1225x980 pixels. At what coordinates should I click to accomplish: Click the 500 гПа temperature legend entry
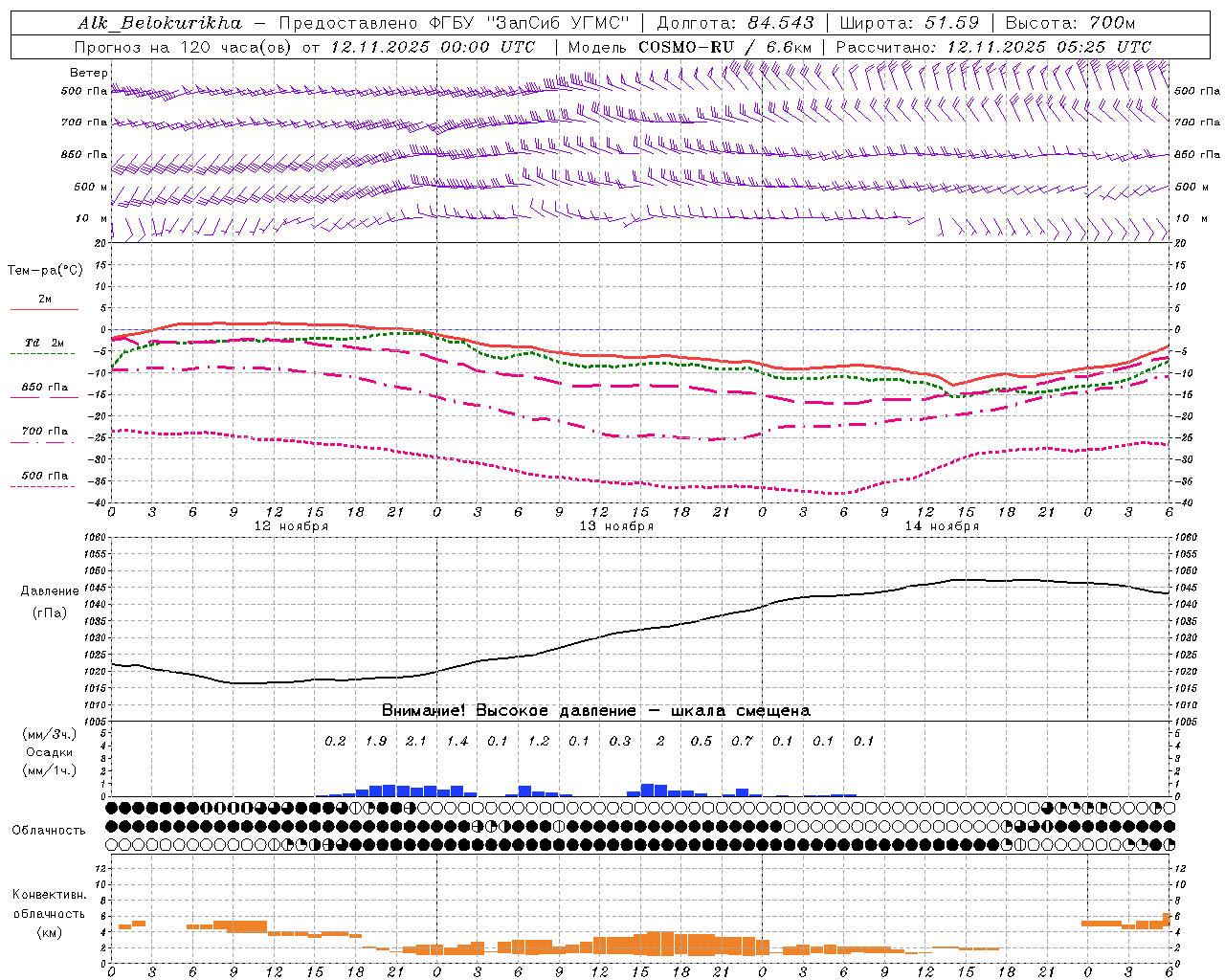pos(45,476)
